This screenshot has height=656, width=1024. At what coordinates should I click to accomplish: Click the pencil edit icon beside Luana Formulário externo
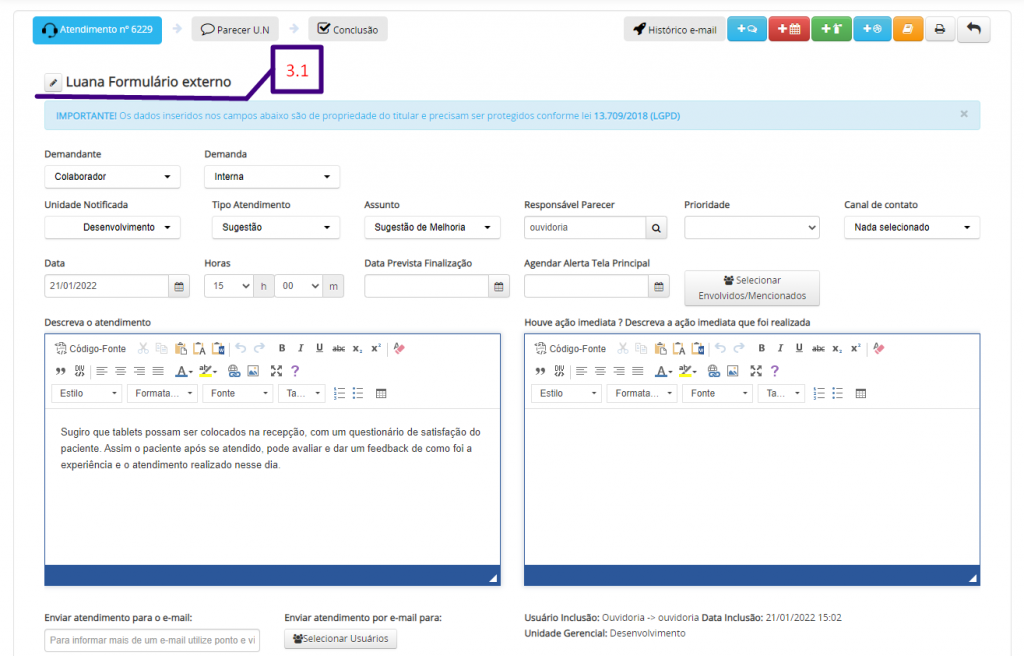pos(53,82)
